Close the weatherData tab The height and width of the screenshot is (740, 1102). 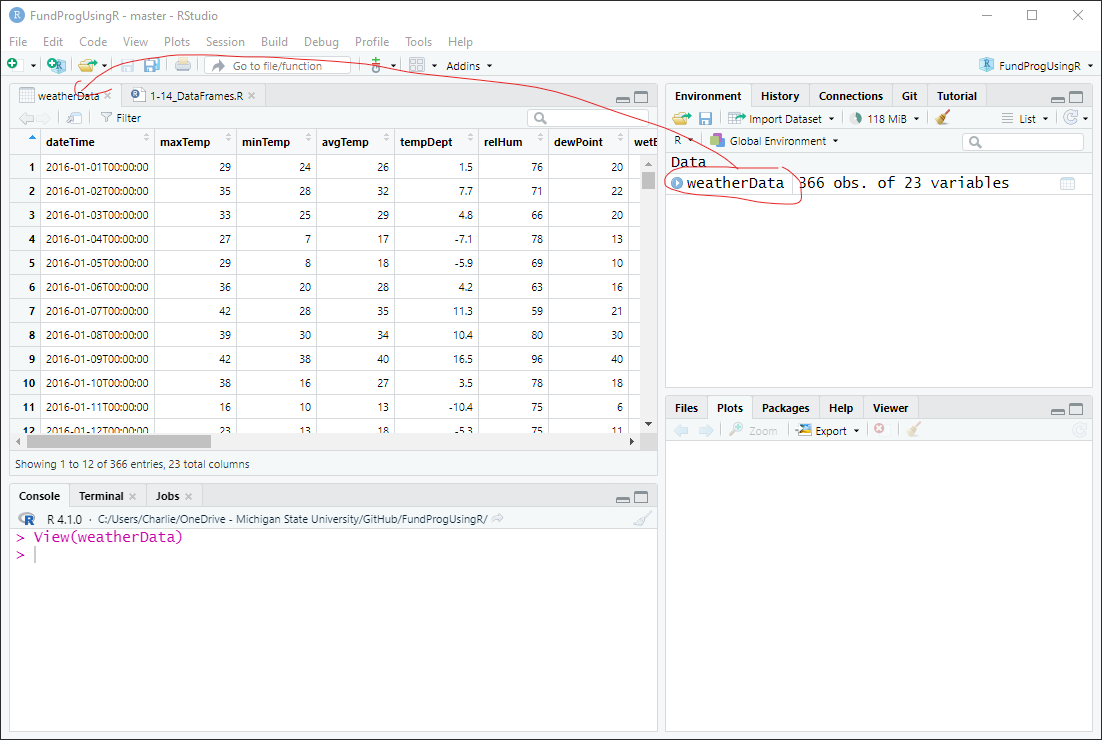click(x=108, y=96)
